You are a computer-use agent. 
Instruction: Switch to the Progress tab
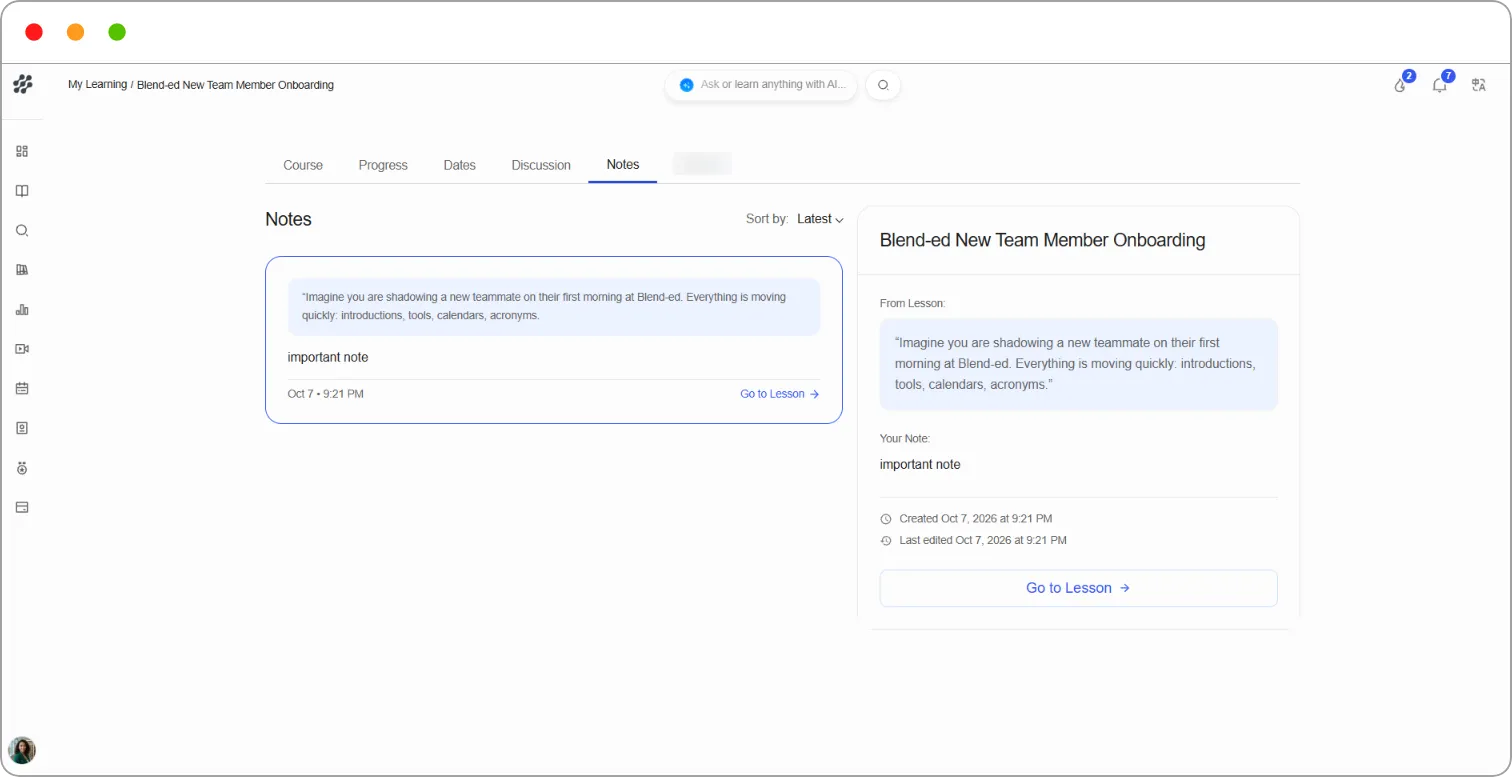coord(383,165)
